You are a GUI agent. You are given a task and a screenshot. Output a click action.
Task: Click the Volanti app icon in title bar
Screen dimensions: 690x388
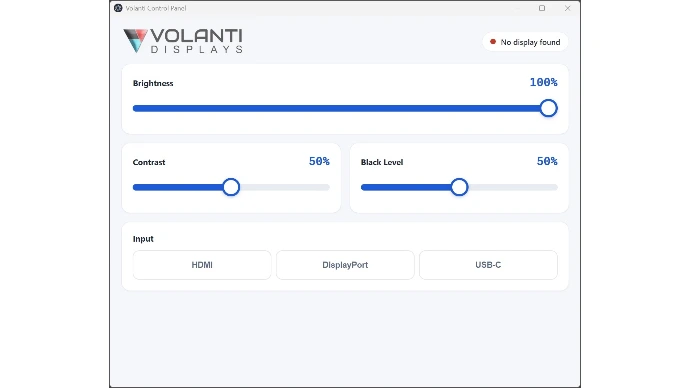pyautogui.click(x=118, y=8)
